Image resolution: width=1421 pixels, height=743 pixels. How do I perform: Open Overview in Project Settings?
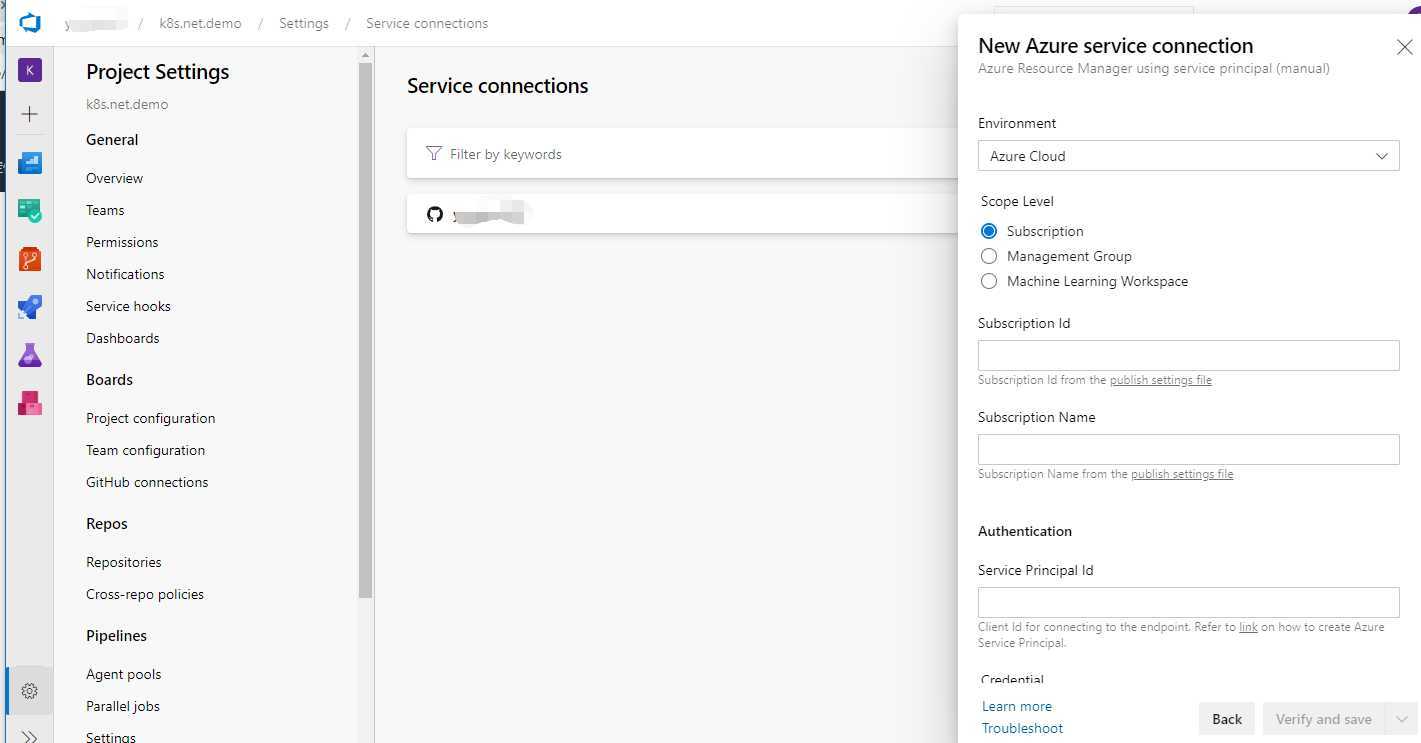click(114, 178)
